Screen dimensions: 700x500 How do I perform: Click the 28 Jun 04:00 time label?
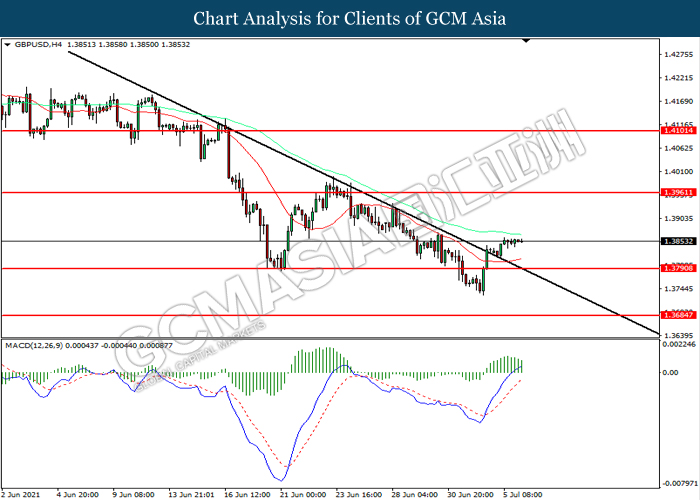(415, 495)
